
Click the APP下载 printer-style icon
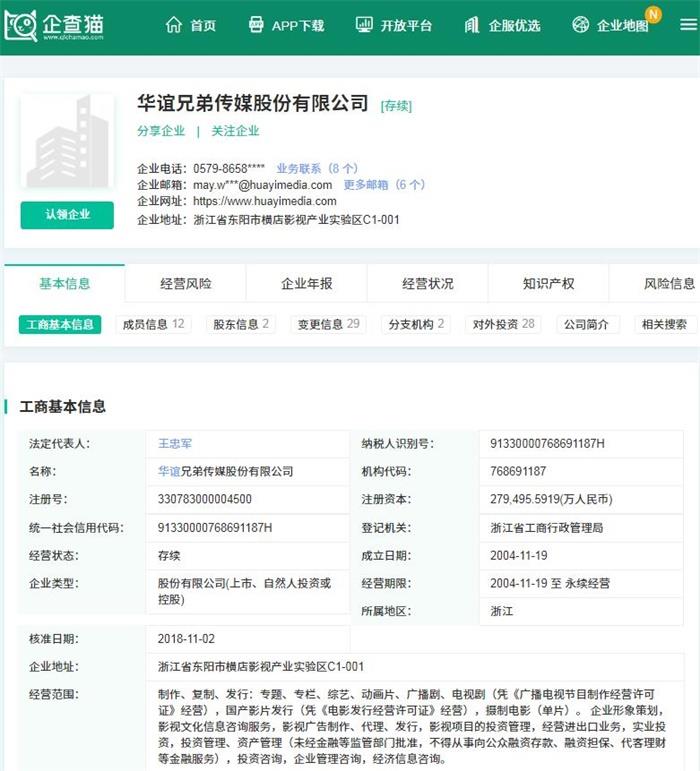(x=256, y=25)
